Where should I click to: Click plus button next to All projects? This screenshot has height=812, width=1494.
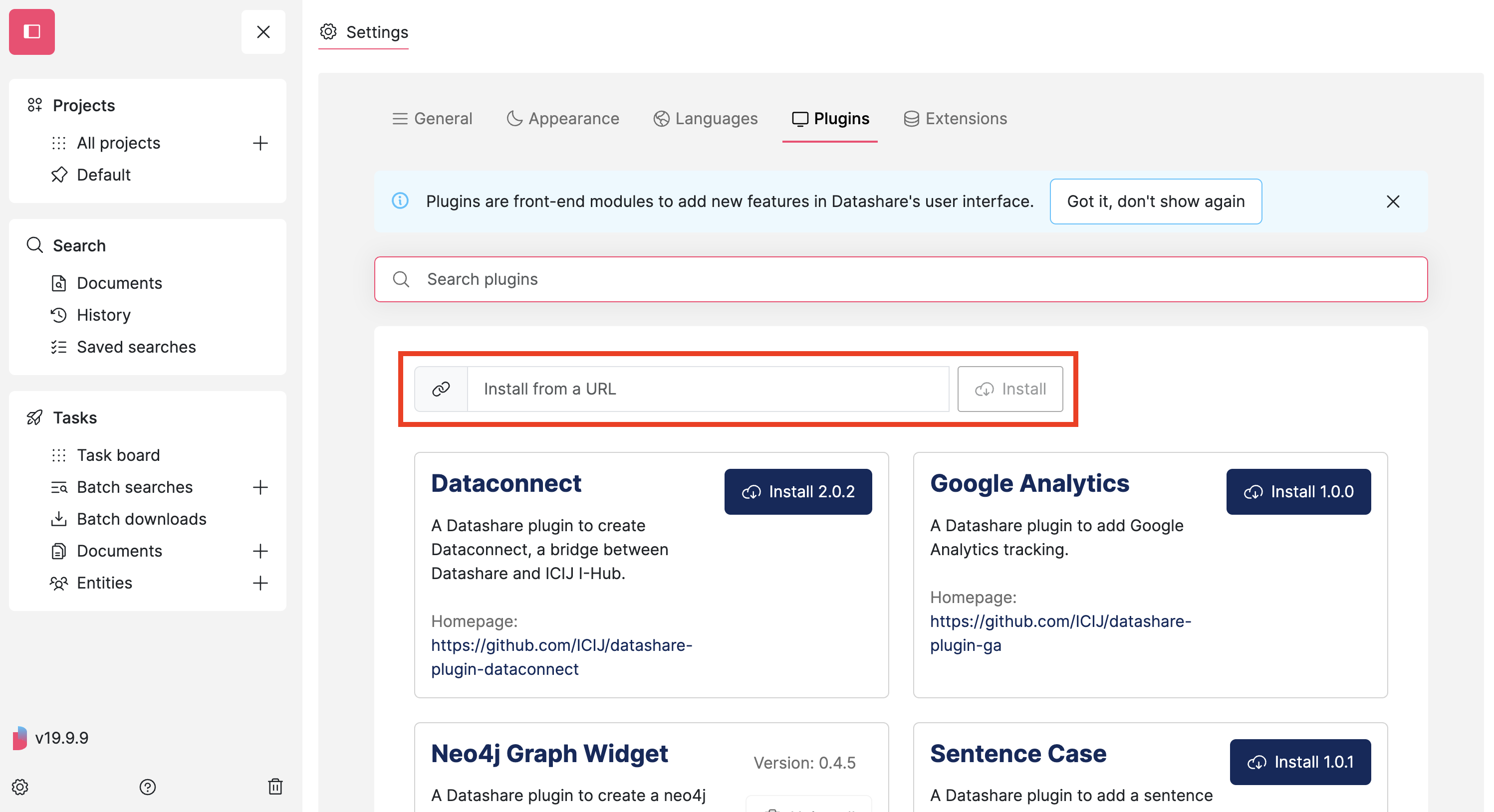(260, 143)
